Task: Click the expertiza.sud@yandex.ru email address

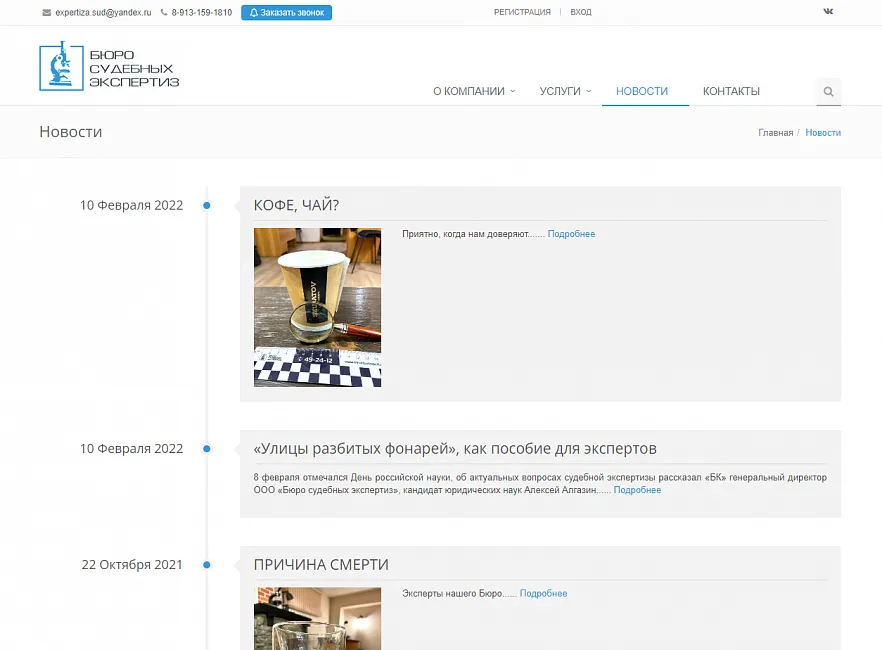Action: coord(104,12)
